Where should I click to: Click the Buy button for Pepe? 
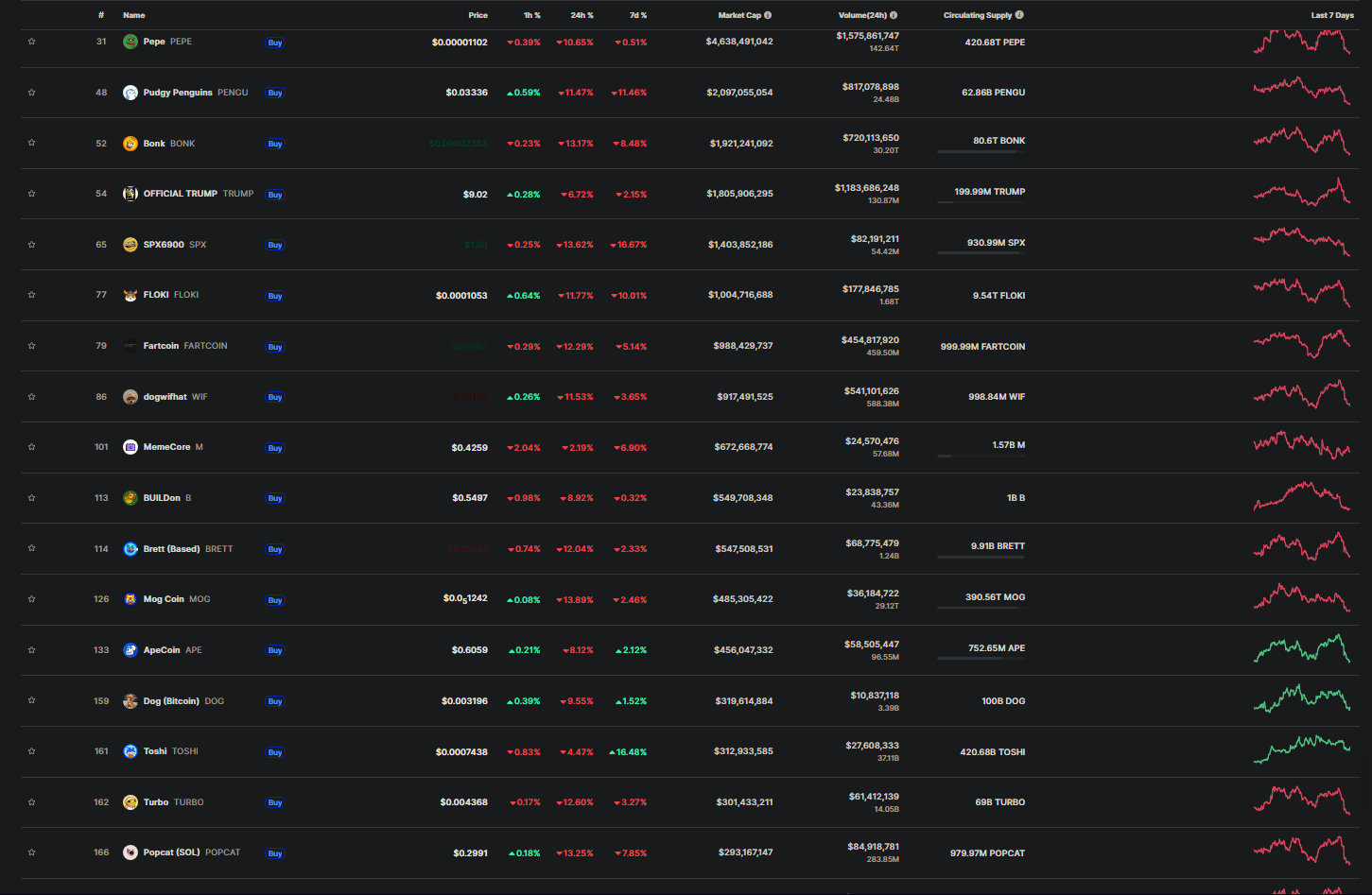[x=275, y=43]
